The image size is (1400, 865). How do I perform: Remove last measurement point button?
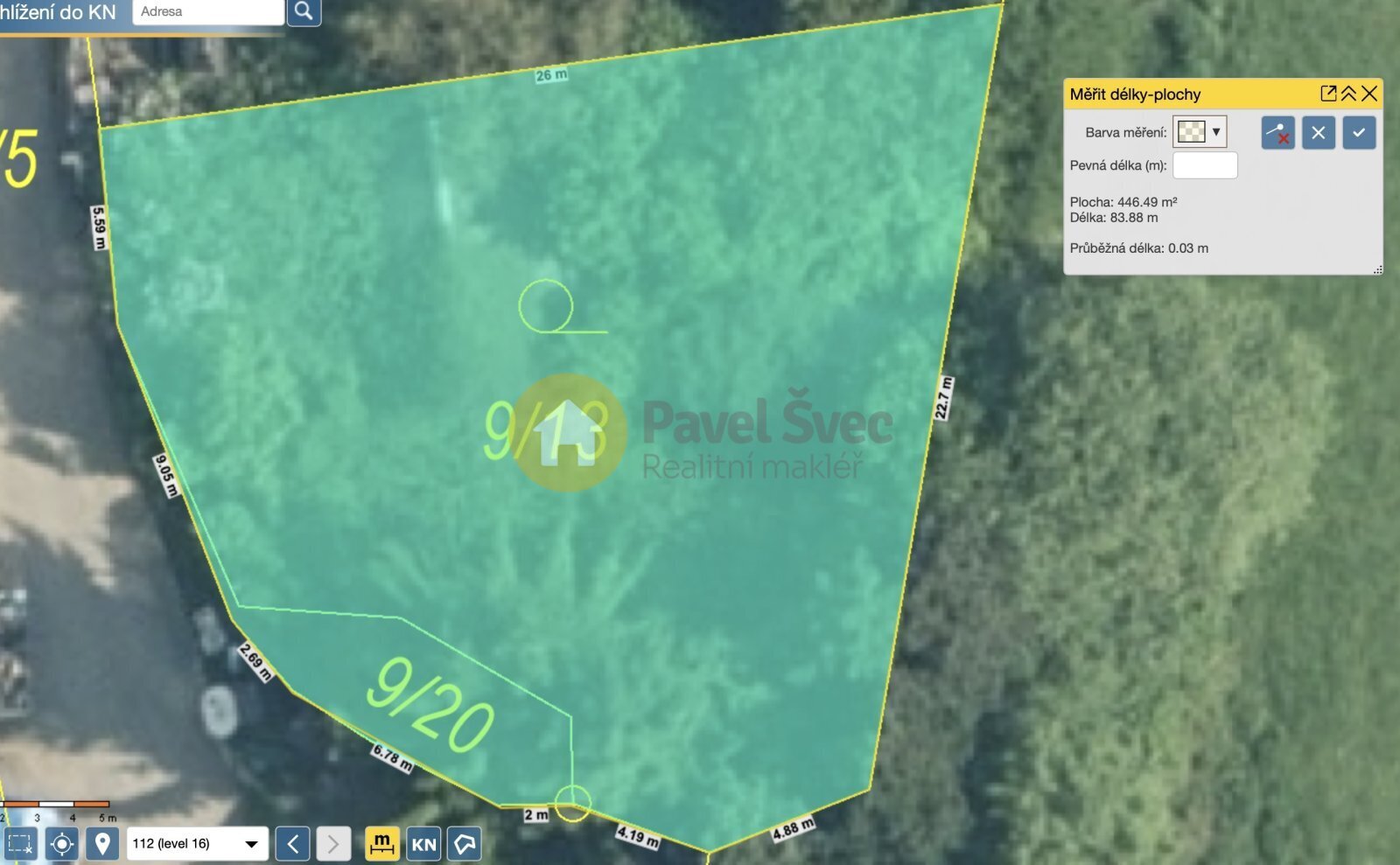tap(1277, 133)
